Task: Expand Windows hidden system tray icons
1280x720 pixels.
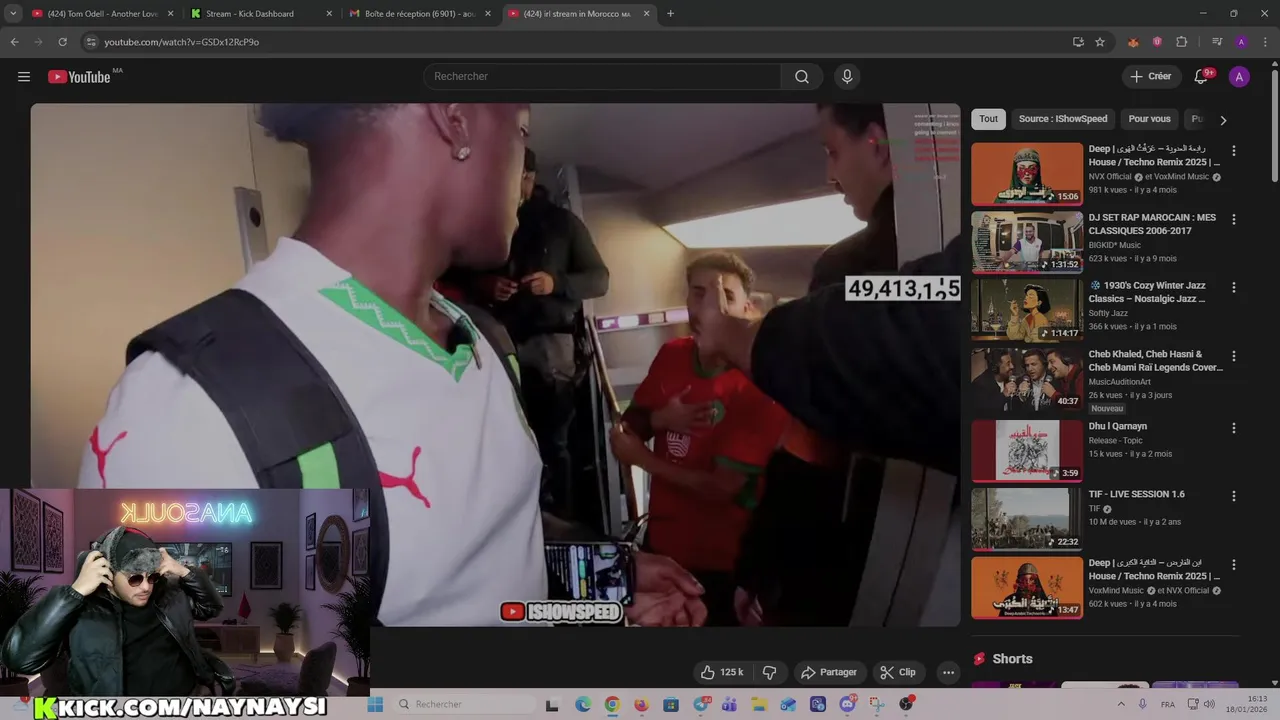Action: [x=1123, y=704]
